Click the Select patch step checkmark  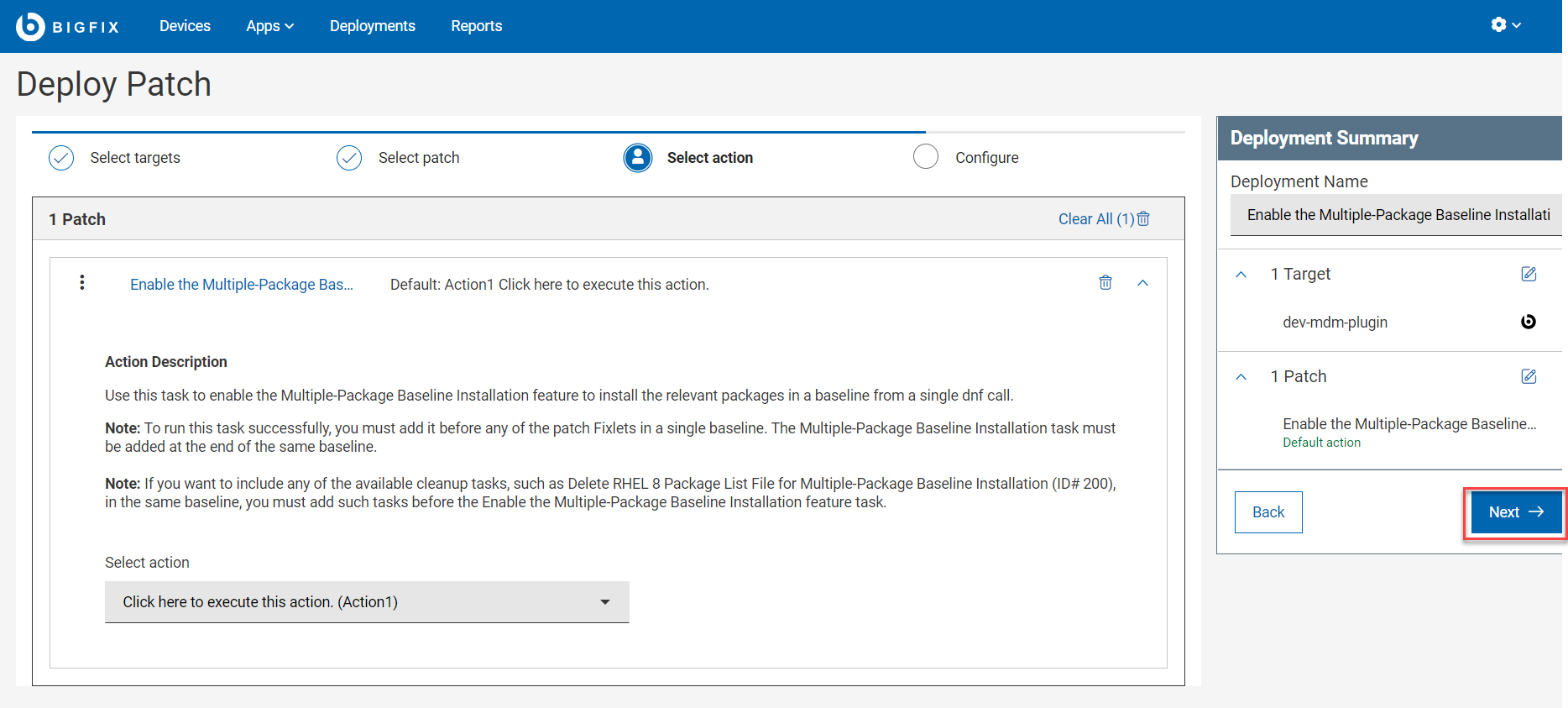tap(349, 158)
